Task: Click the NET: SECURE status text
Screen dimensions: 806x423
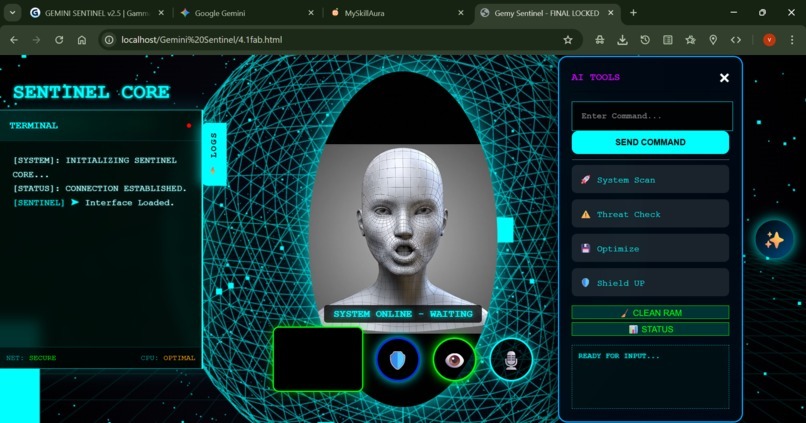Action: tap(31, 358)
